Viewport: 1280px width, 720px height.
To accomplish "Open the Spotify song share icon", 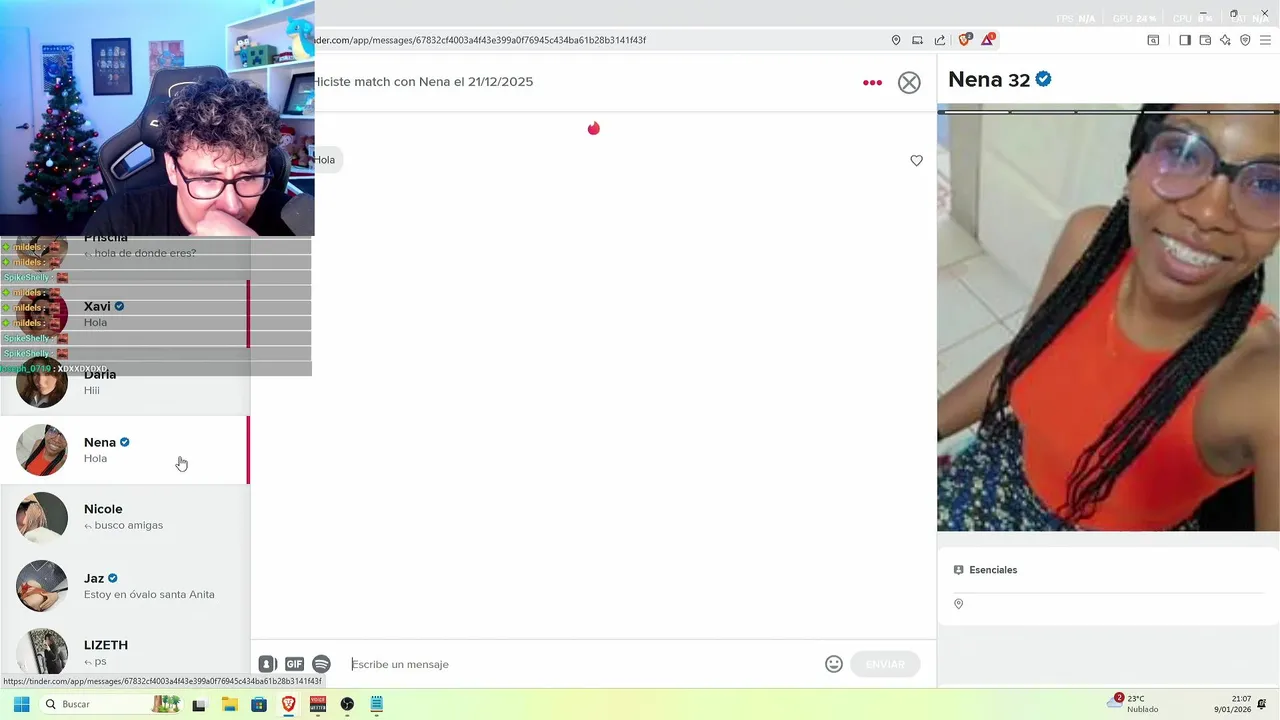I will 321,664.
